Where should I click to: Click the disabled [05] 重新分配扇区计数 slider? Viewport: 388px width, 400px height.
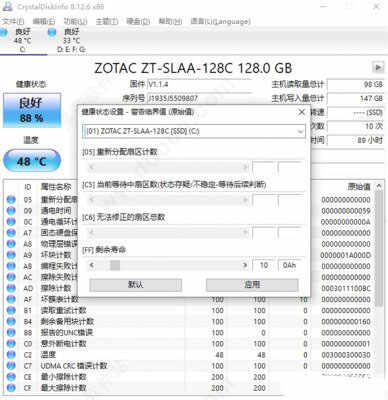pyautogui.click(x=168, y=167)
